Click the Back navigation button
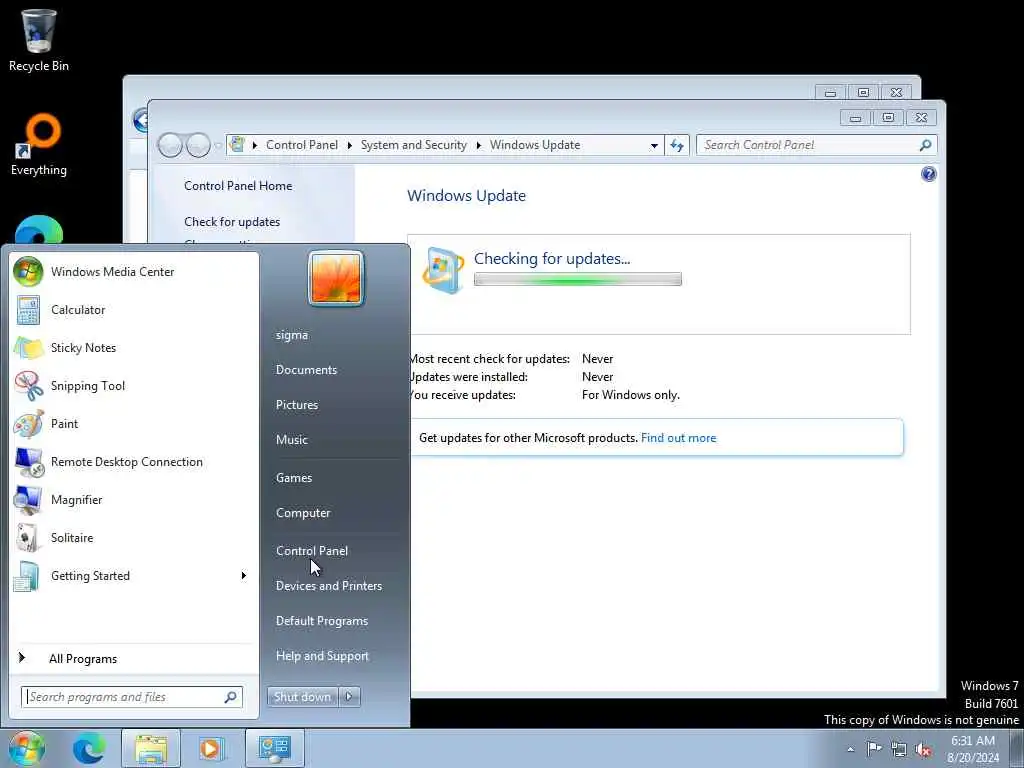The width and height of the screenshot is (1024, 768). (170, 145)
